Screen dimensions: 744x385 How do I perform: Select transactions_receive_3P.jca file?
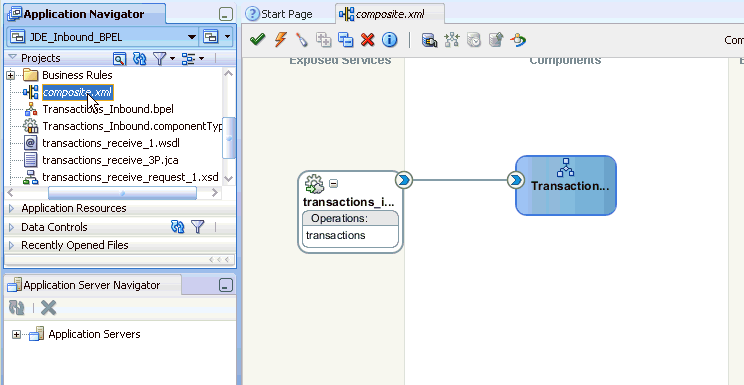(110, 160)
